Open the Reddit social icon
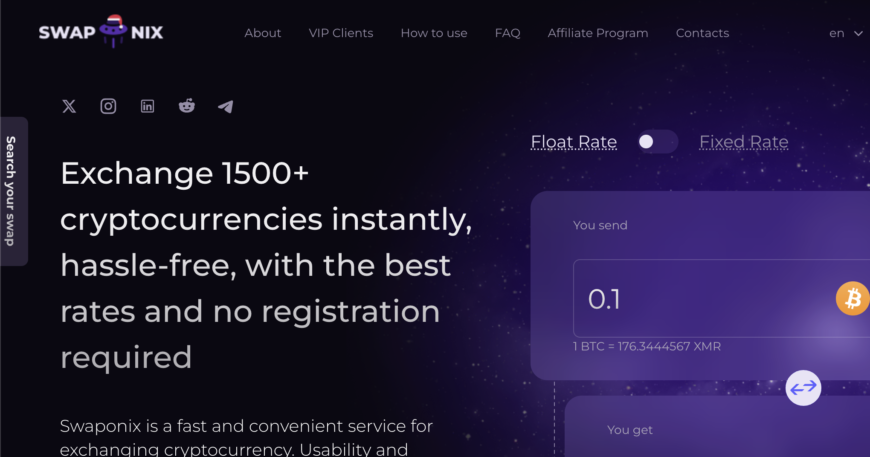Image resolution: width=870 pixels, height=457 pixels. 187,106
